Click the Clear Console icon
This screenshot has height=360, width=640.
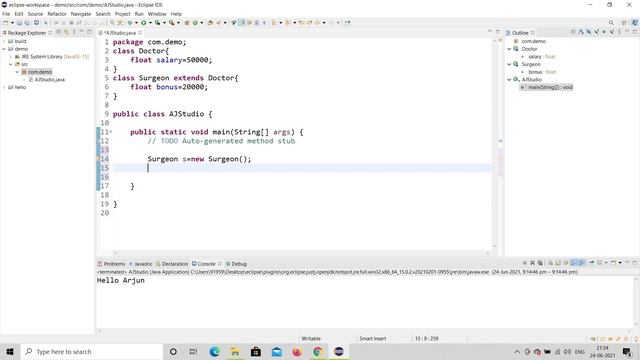pos(551,263)
